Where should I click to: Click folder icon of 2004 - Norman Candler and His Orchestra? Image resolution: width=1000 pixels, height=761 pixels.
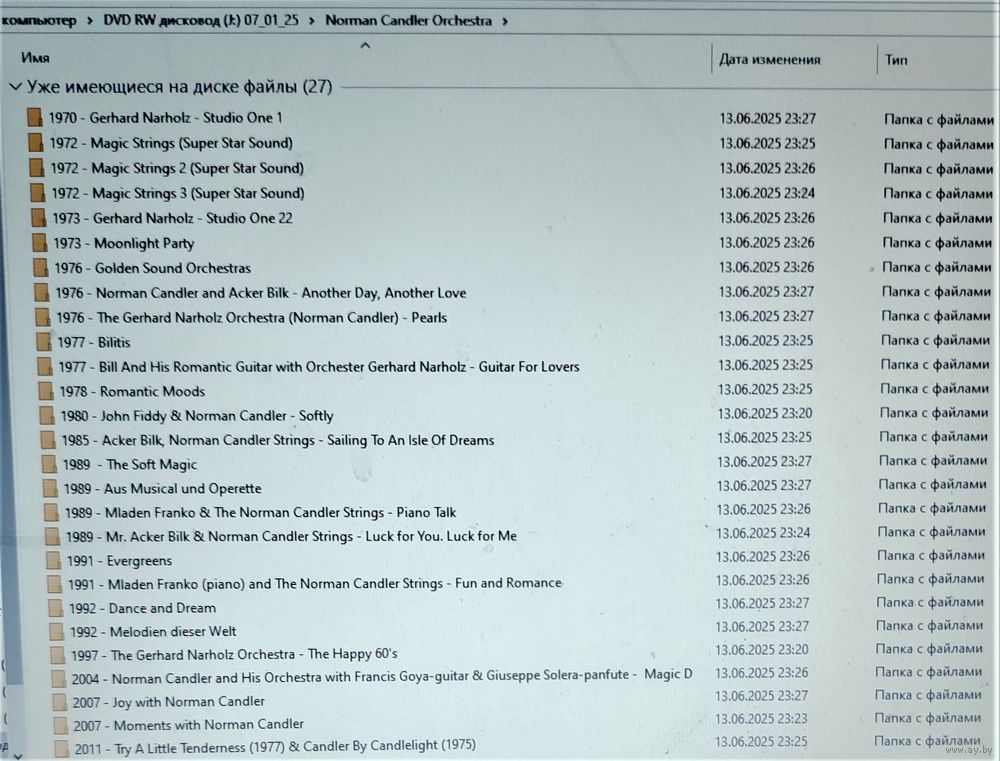click(59, 679)
